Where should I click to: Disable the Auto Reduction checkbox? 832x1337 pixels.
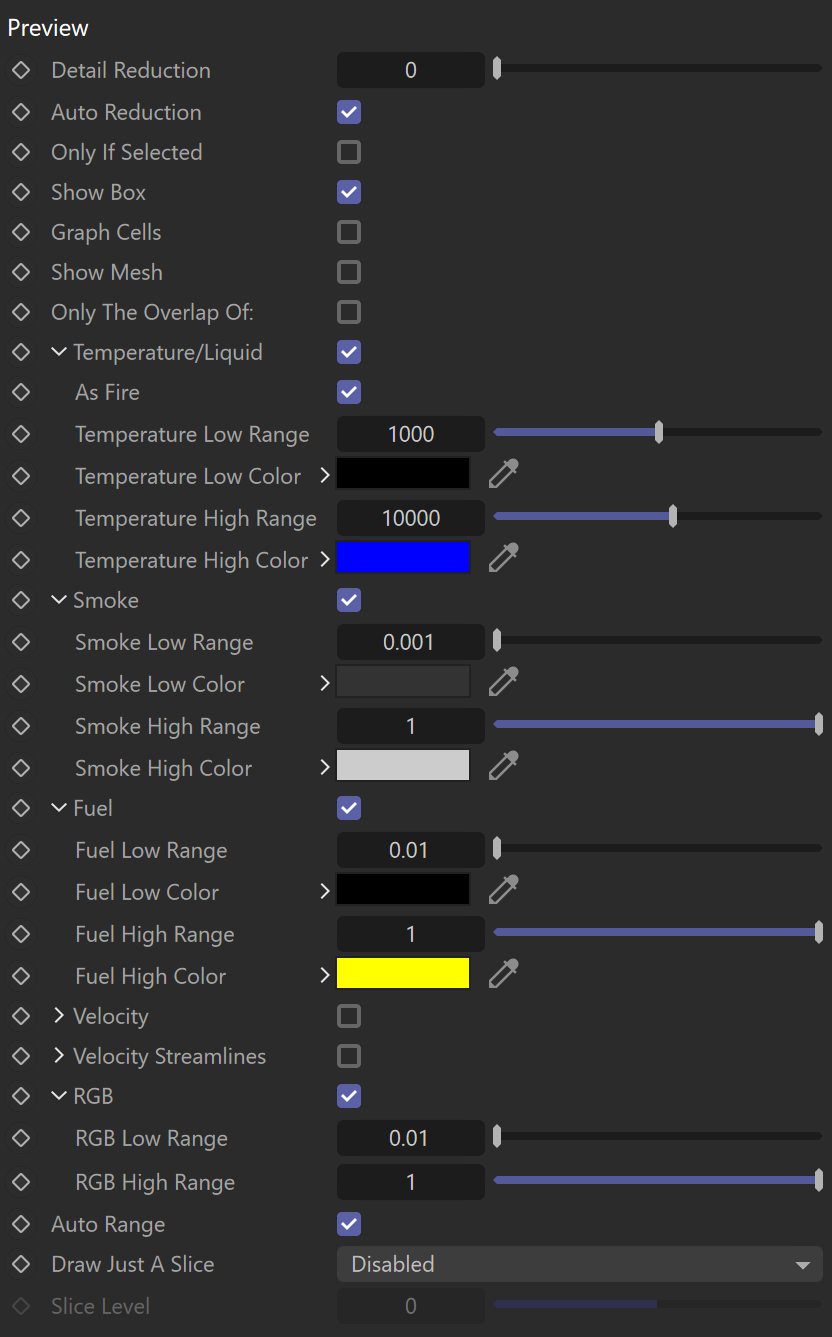pos(349,112)
